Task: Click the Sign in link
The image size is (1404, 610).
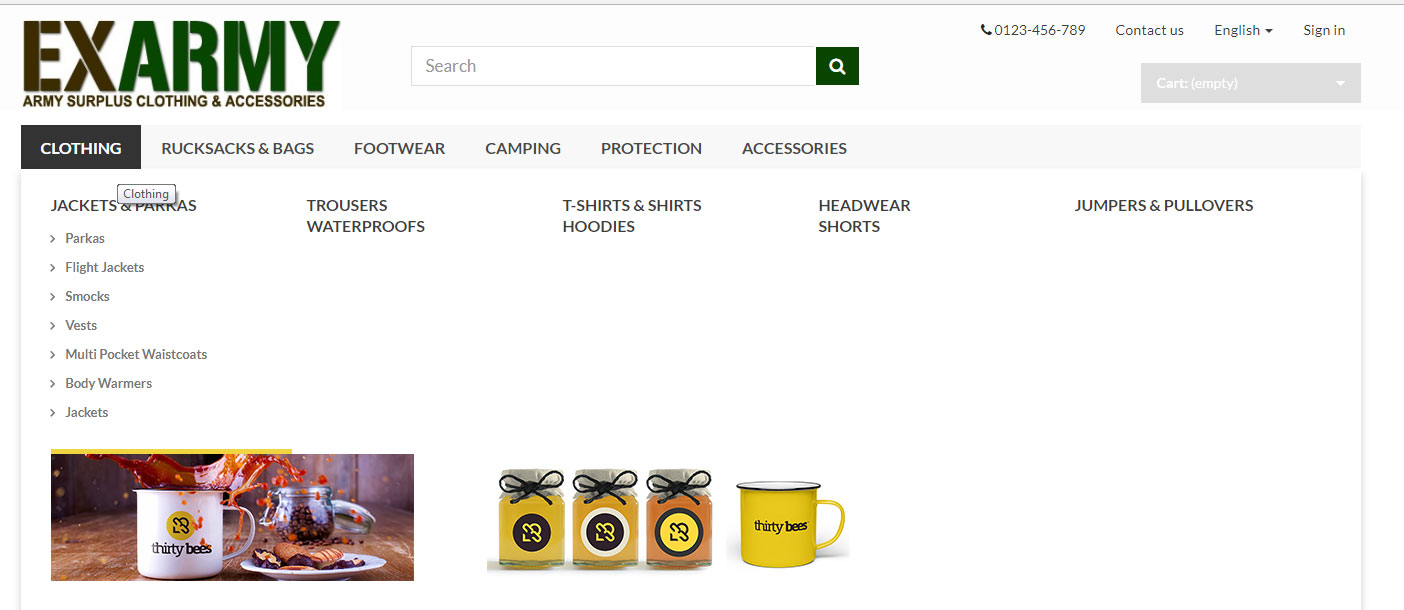Action: point(1324,30)
